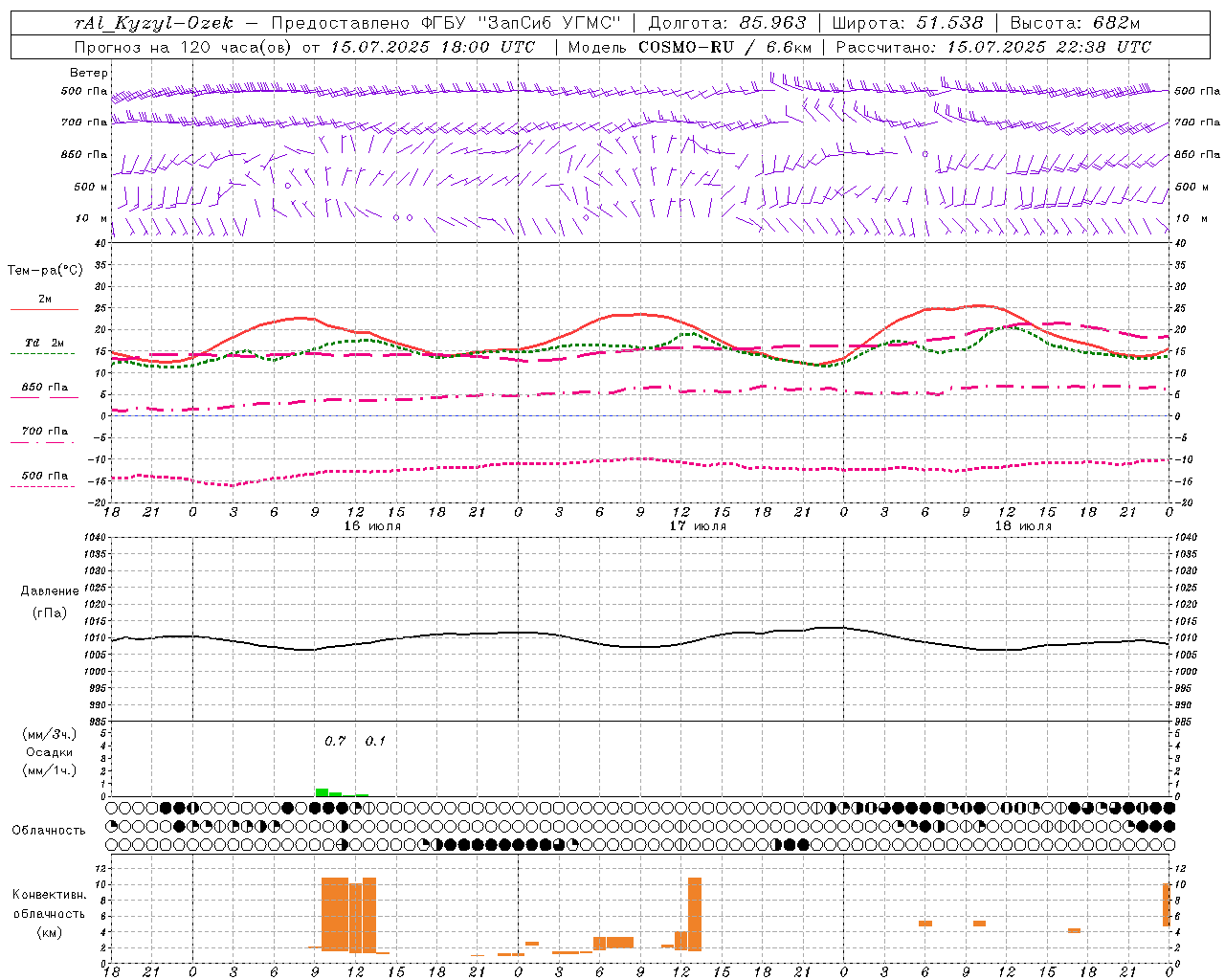Click the 18 июля date label
The height and width of the screenshot is (980, 1225).
(x=1023, y=526)
